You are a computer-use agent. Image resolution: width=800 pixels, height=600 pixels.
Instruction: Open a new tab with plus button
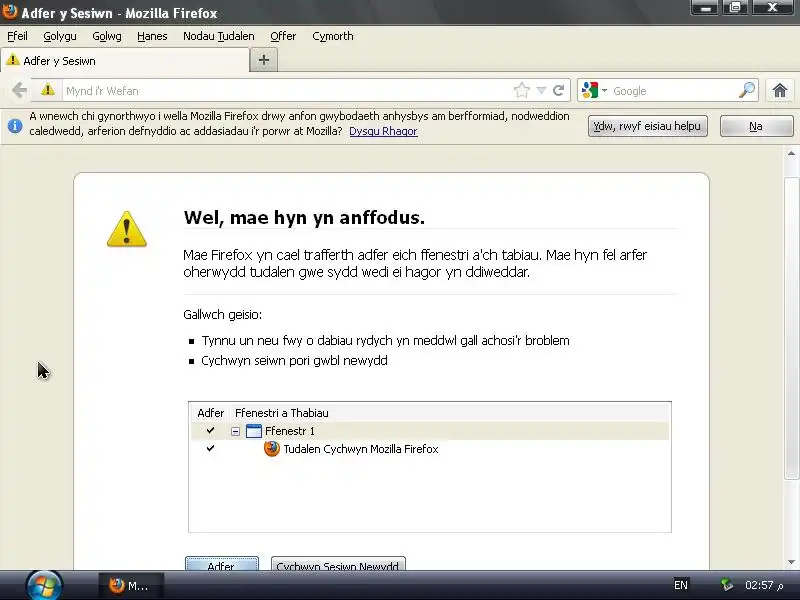[264, 60]
